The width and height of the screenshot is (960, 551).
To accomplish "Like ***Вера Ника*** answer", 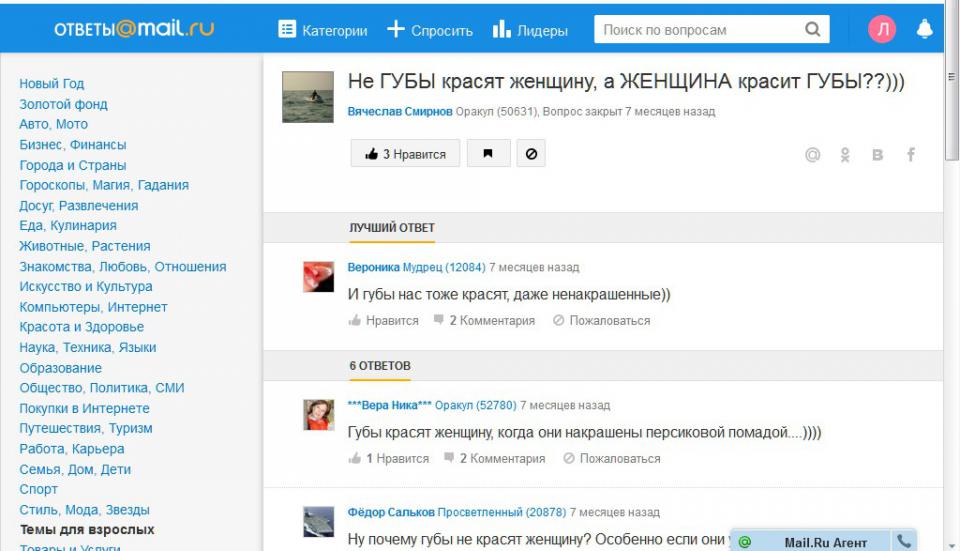I will click(388, 459).
